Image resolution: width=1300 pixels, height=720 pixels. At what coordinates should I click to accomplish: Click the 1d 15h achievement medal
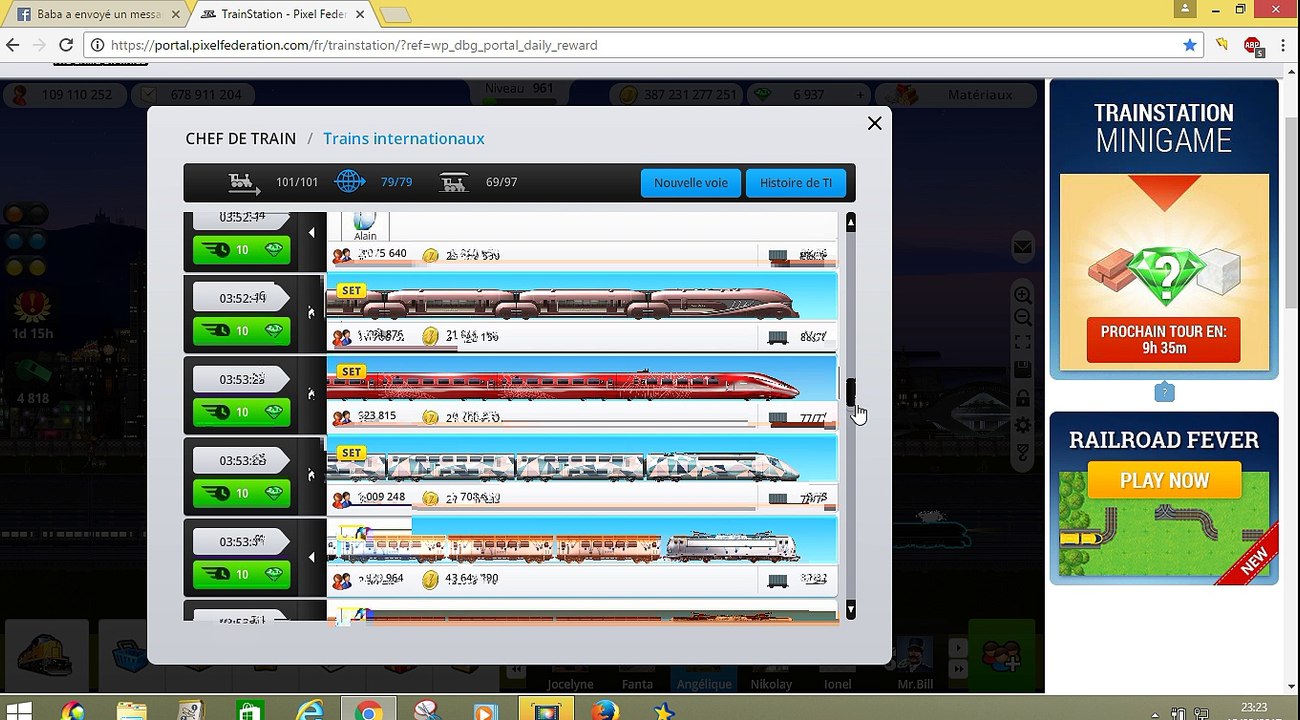(x=33, y=308)
